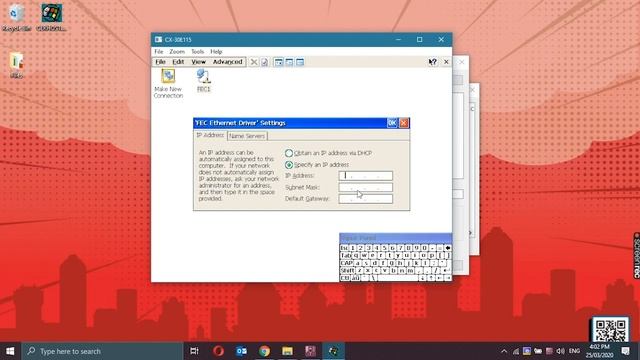Click the properties toolbar icon next to delete
640x360 pixels.
point(264,62)
